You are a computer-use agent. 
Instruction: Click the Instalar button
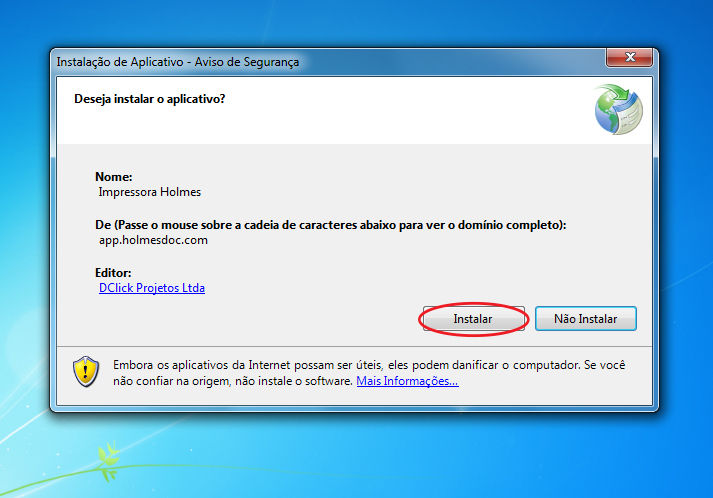[x=473, y=319]
